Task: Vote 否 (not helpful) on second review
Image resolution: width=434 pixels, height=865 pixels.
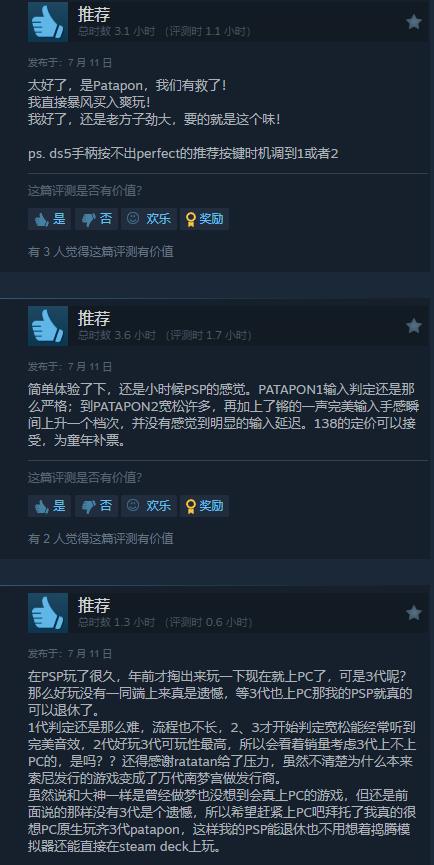Action: click(x=97, y=506)
